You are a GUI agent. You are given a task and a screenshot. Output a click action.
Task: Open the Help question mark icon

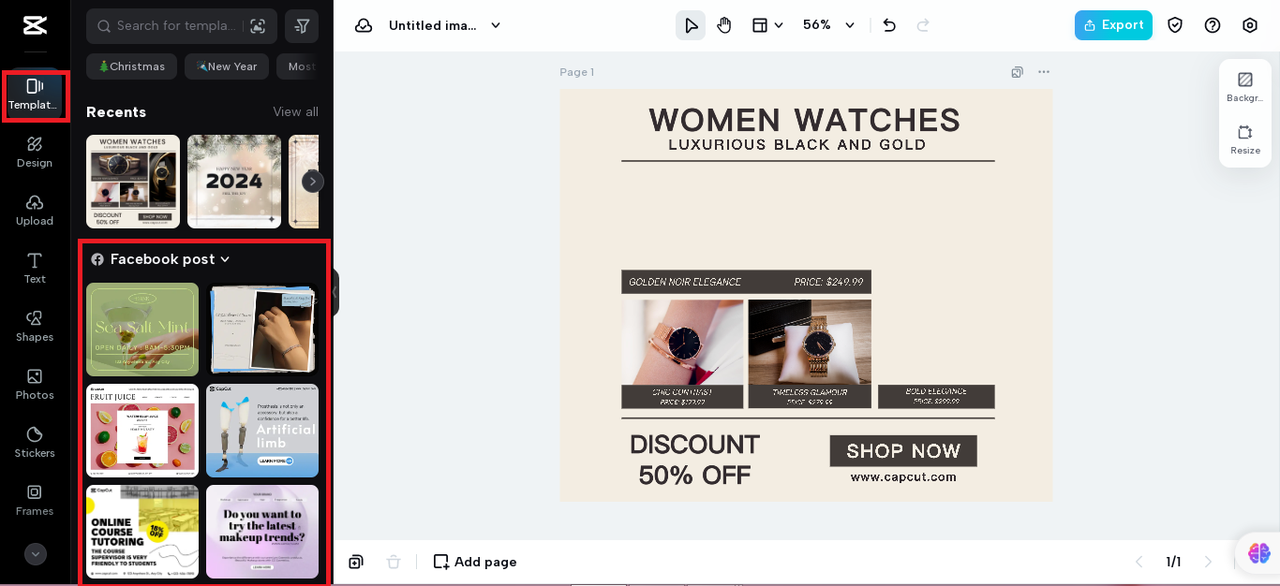[1212, 25]
